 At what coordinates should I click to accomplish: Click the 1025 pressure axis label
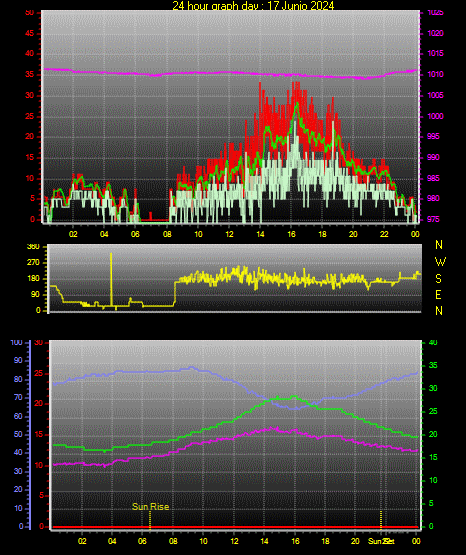[435, 12]
